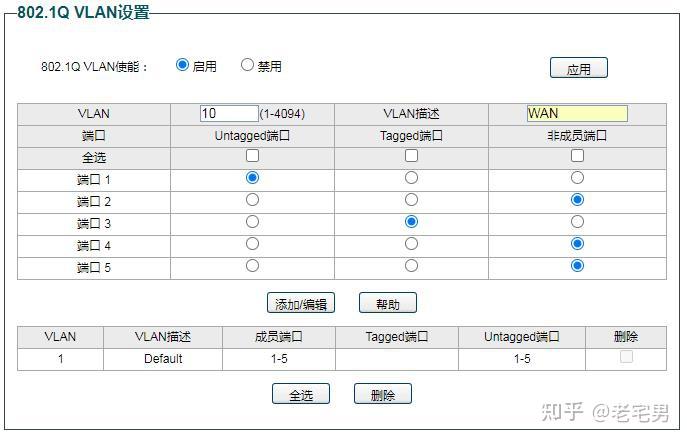This screenshot has width=687, height=440.
Task: Check 全选 for Untagged端口 column
Action: pyautogui.click(x=252, y=156)
